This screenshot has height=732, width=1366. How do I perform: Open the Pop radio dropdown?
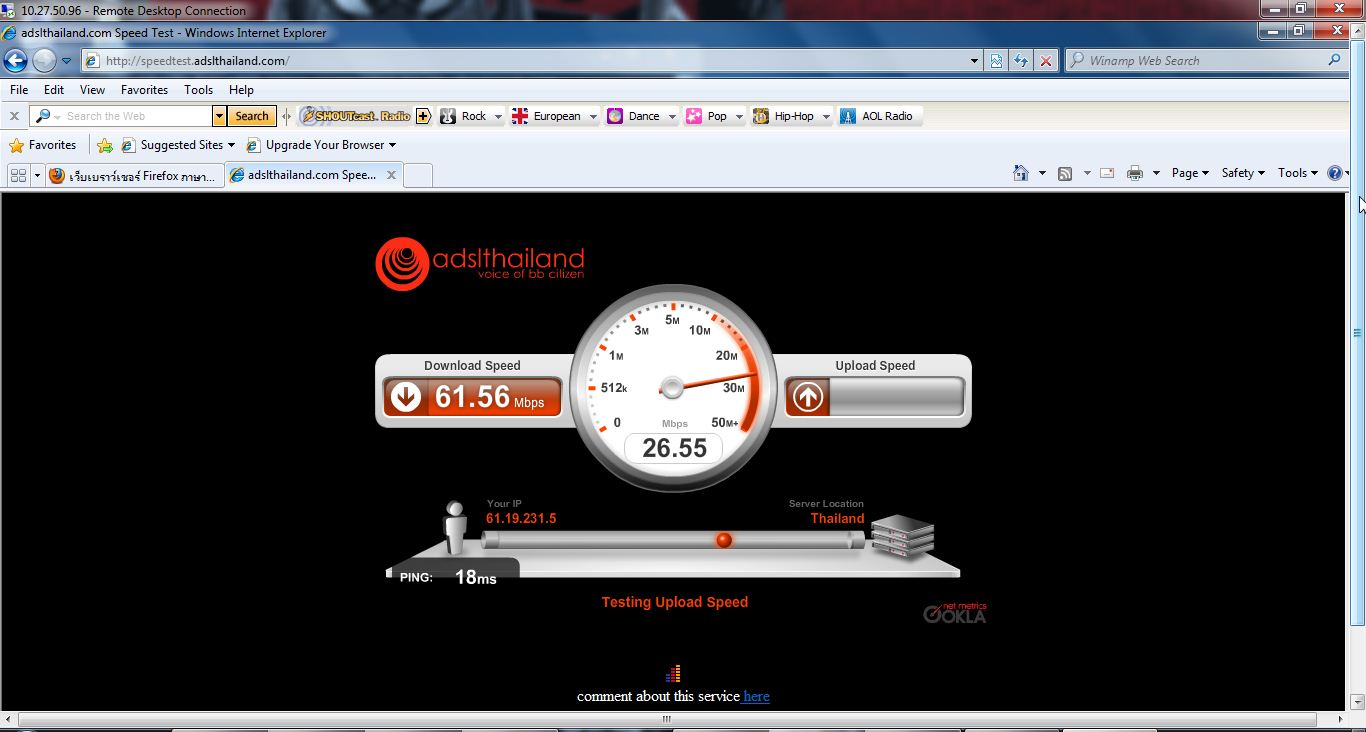click(739, 117)
